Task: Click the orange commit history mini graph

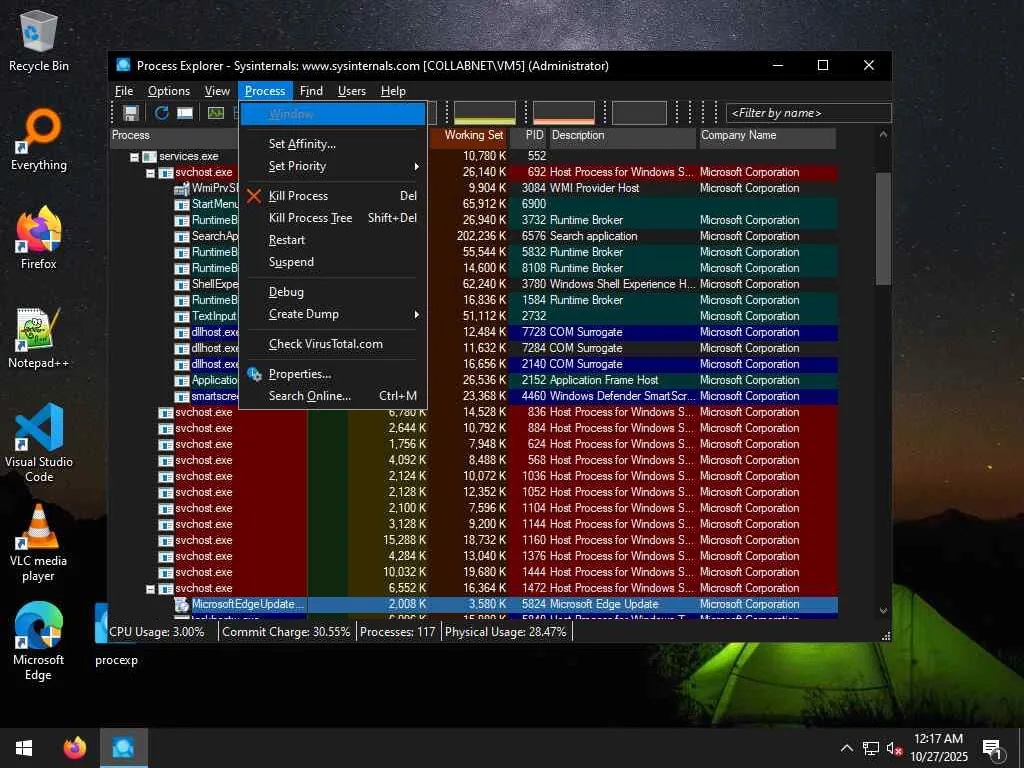Action: pyautogui.click(x=564, y=112)
